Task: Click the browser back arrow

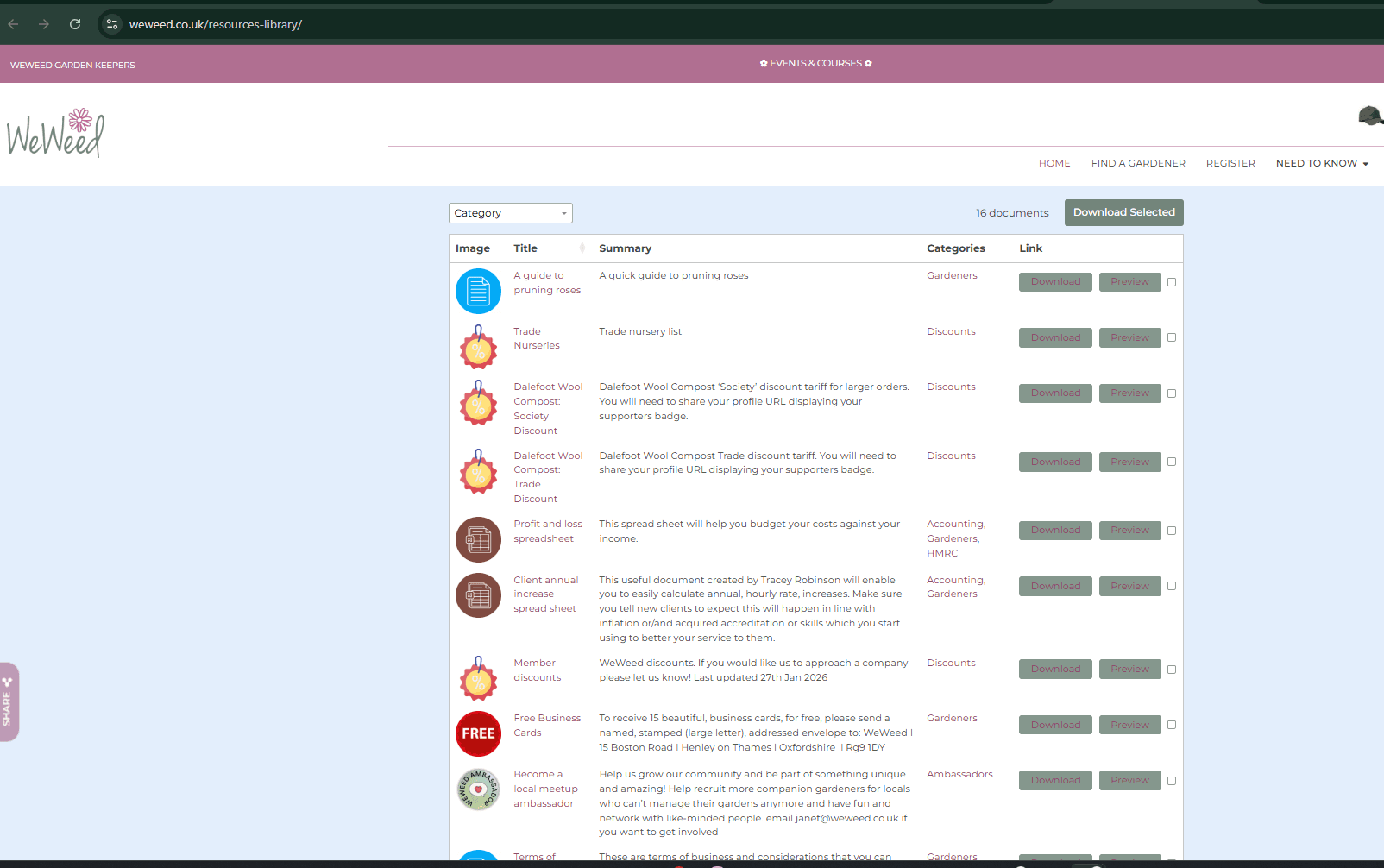Action: tap(13, 24)
